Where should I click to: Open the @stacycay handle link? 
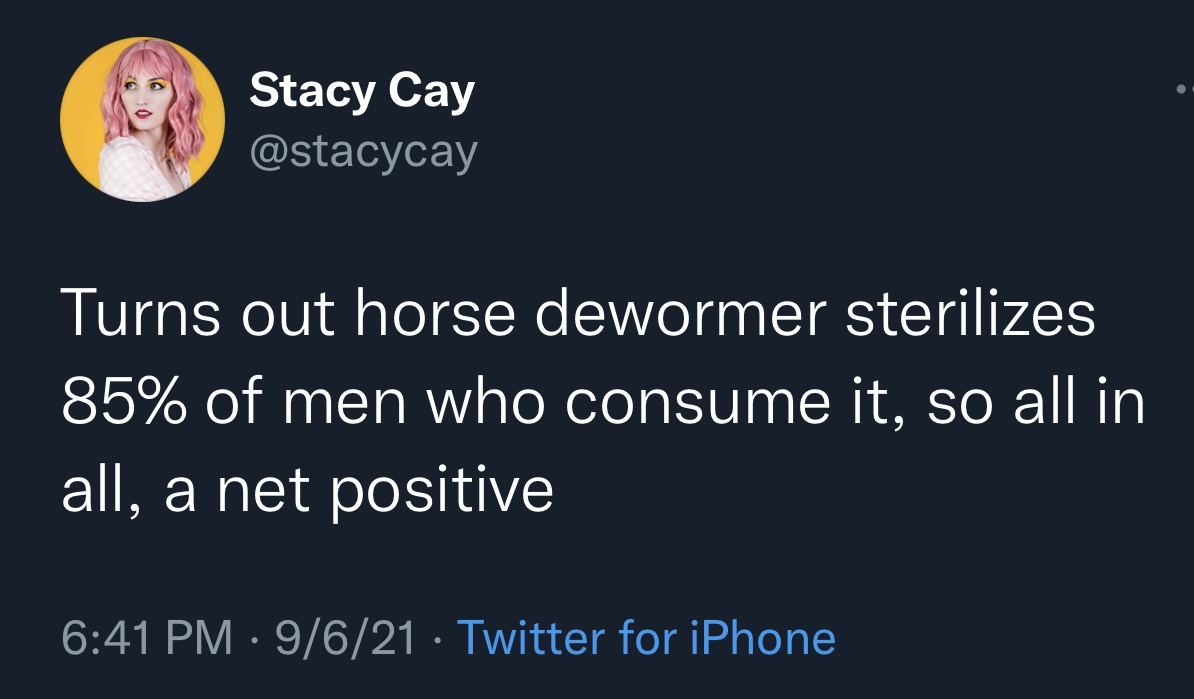[x=364, y=152]
